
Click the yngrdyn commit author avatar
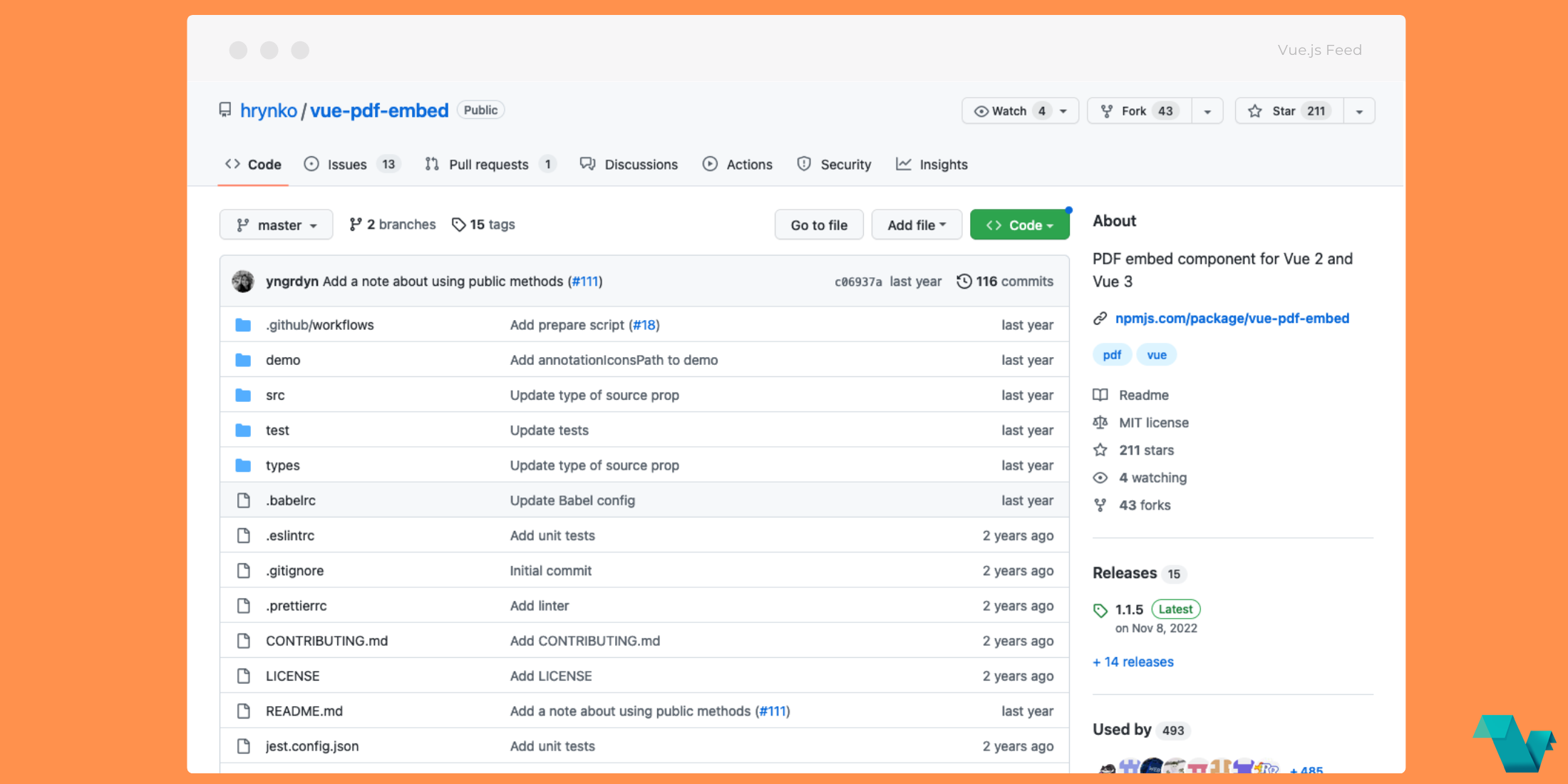coord(243,282)
